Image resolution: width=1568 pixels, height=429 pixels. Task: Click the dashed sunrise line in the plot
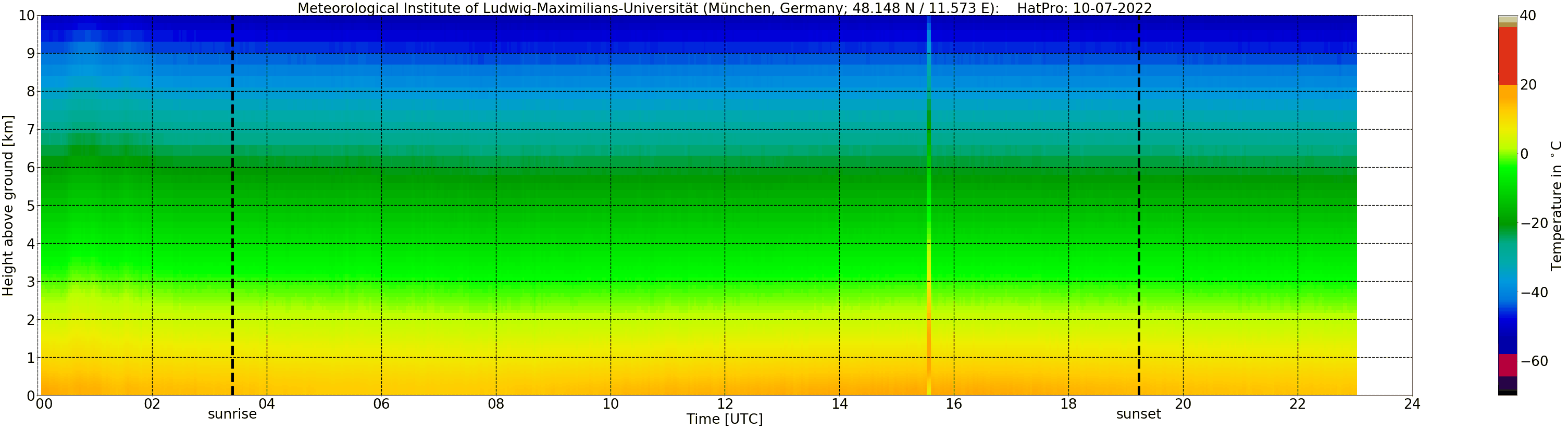(232, 206)
